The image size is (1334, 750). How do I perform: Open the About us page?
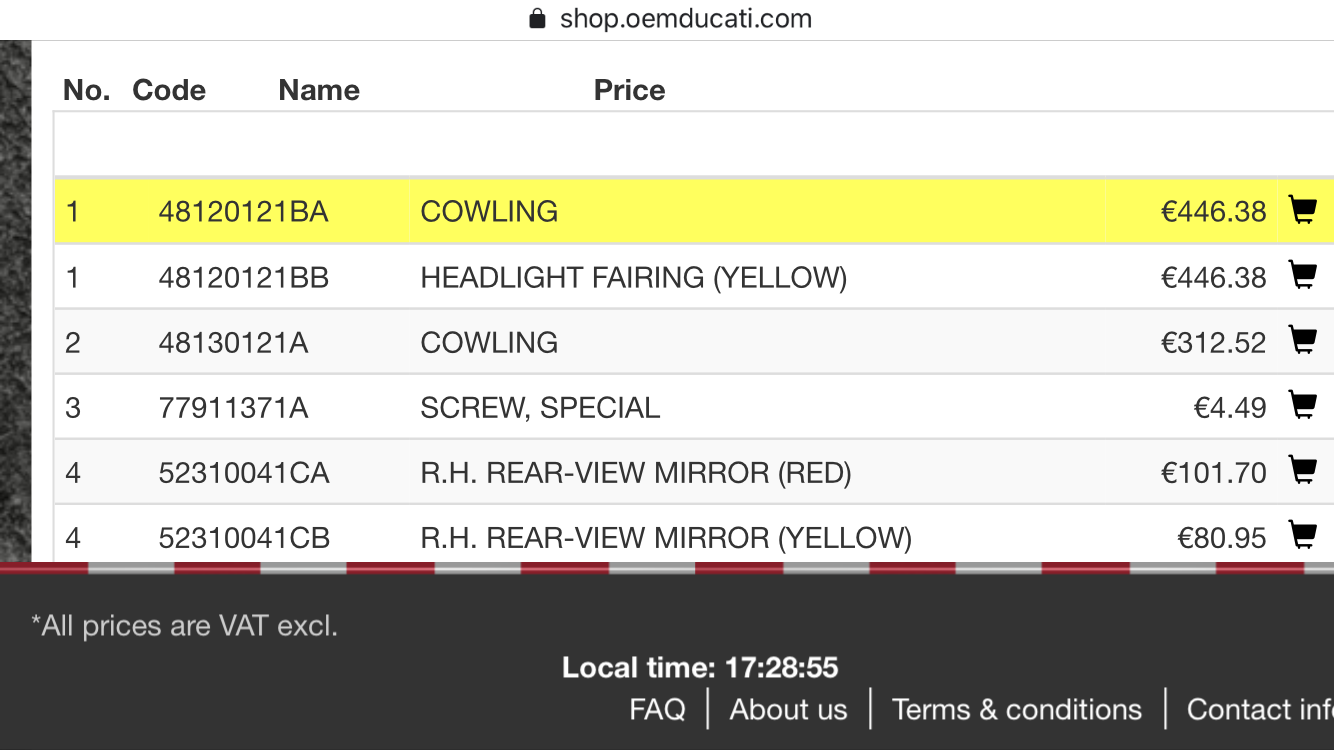[788, 709]
